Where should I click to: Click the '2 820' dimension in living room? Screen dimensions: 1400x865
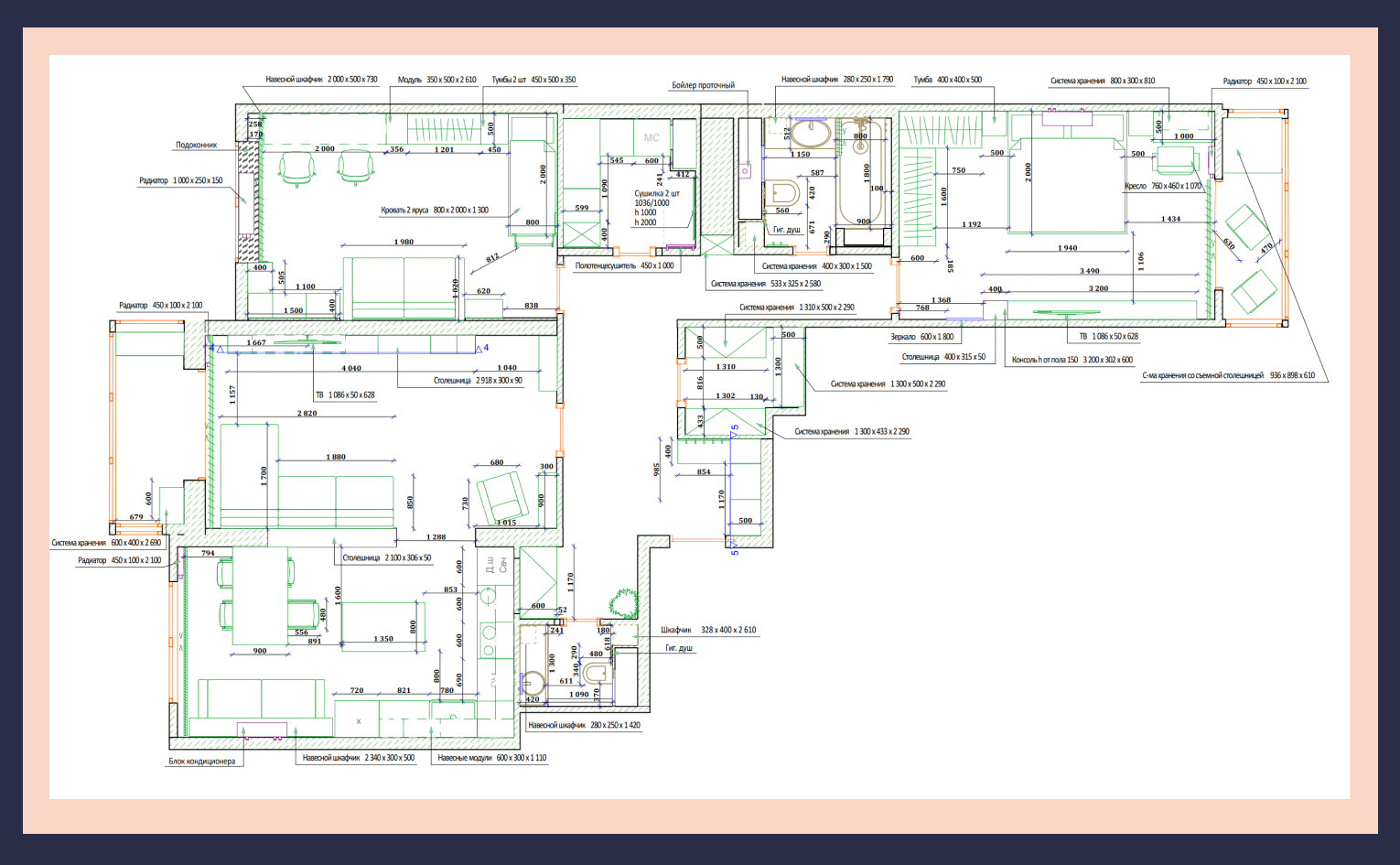coord(307,413)
